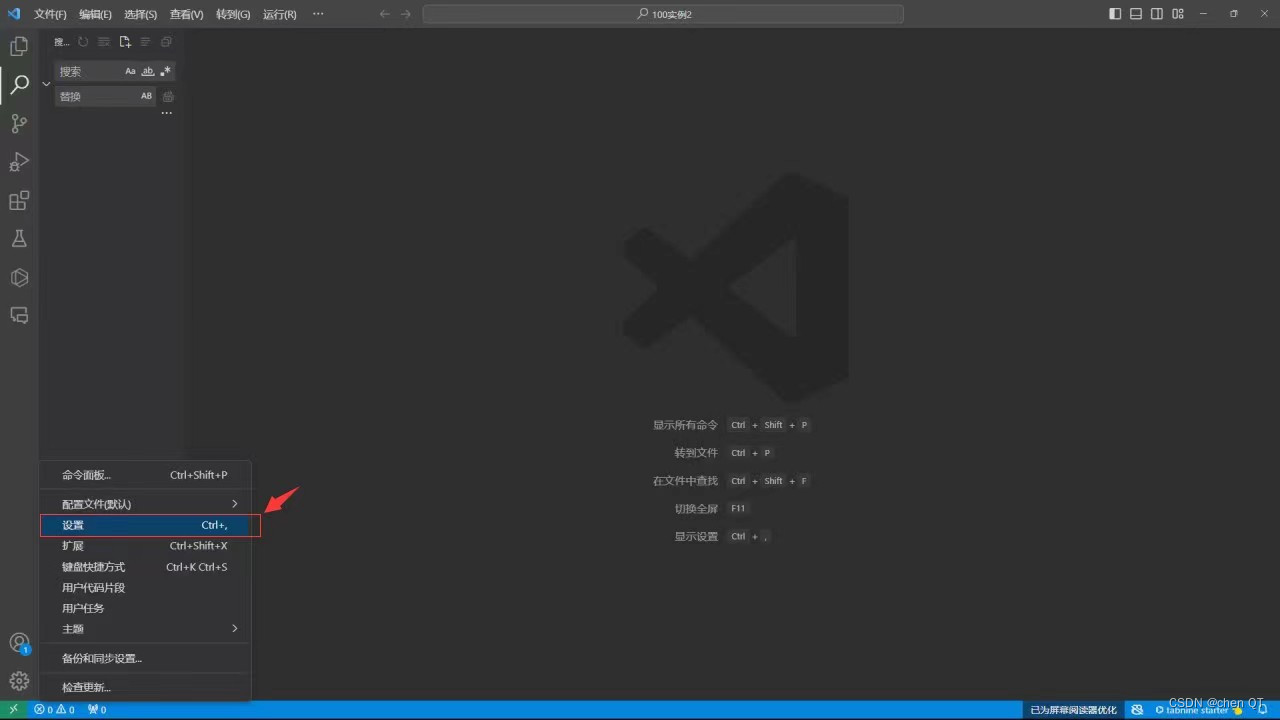The height and width of the screenshot is (720, 1280).
Task: Choose 检查更新... menu entry
Action: (x=145, y=687)
